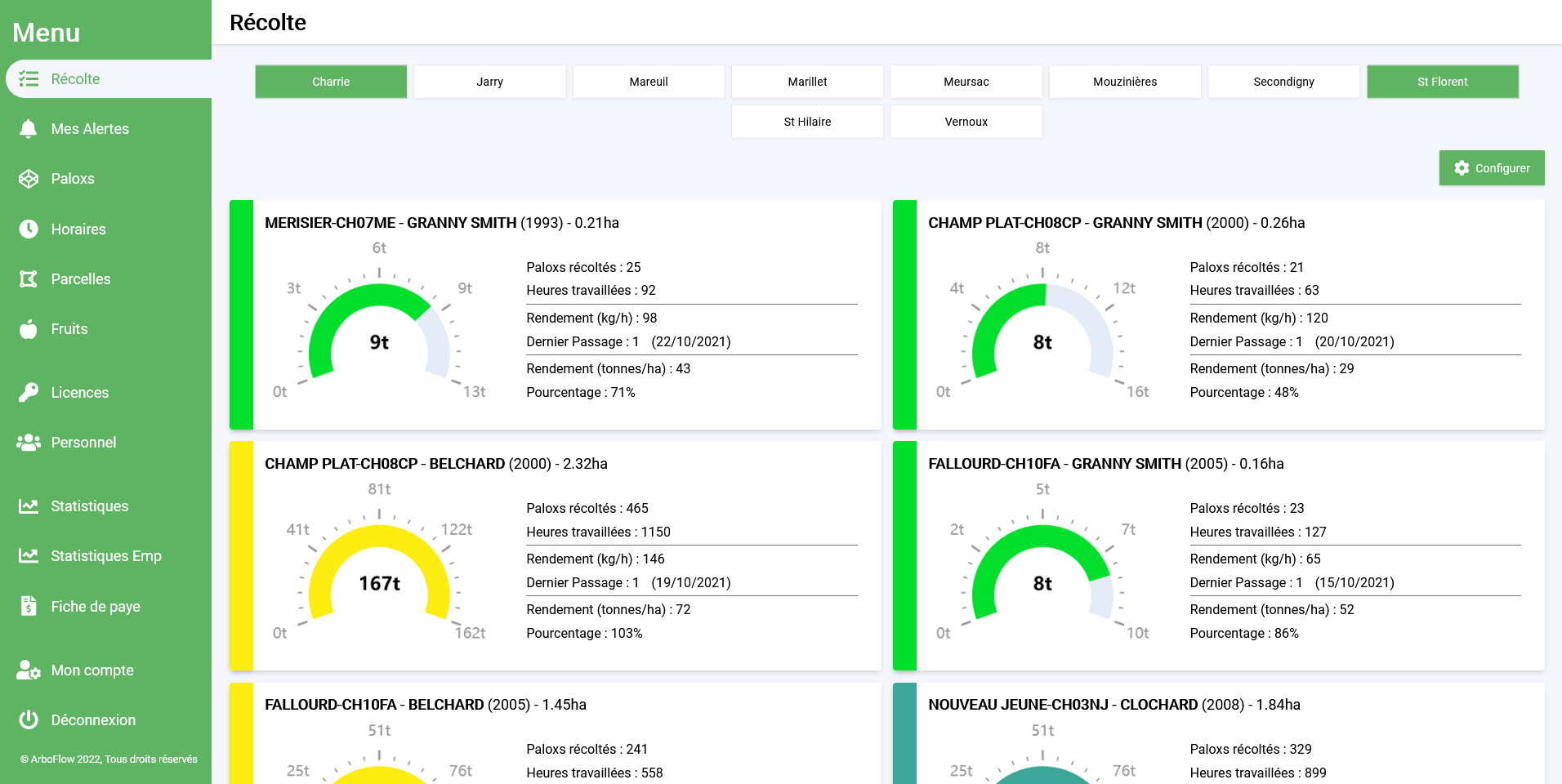Click the Fiche de paye label
This screenshot has height=784, width=1562.
(96, 607)
